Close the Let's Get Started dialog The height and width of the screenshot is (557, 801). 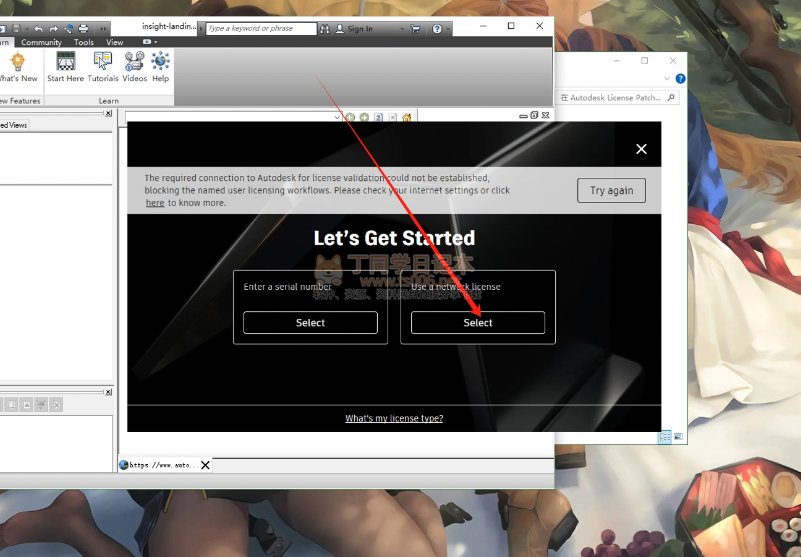pyautogui.click(x=641, y=149)
